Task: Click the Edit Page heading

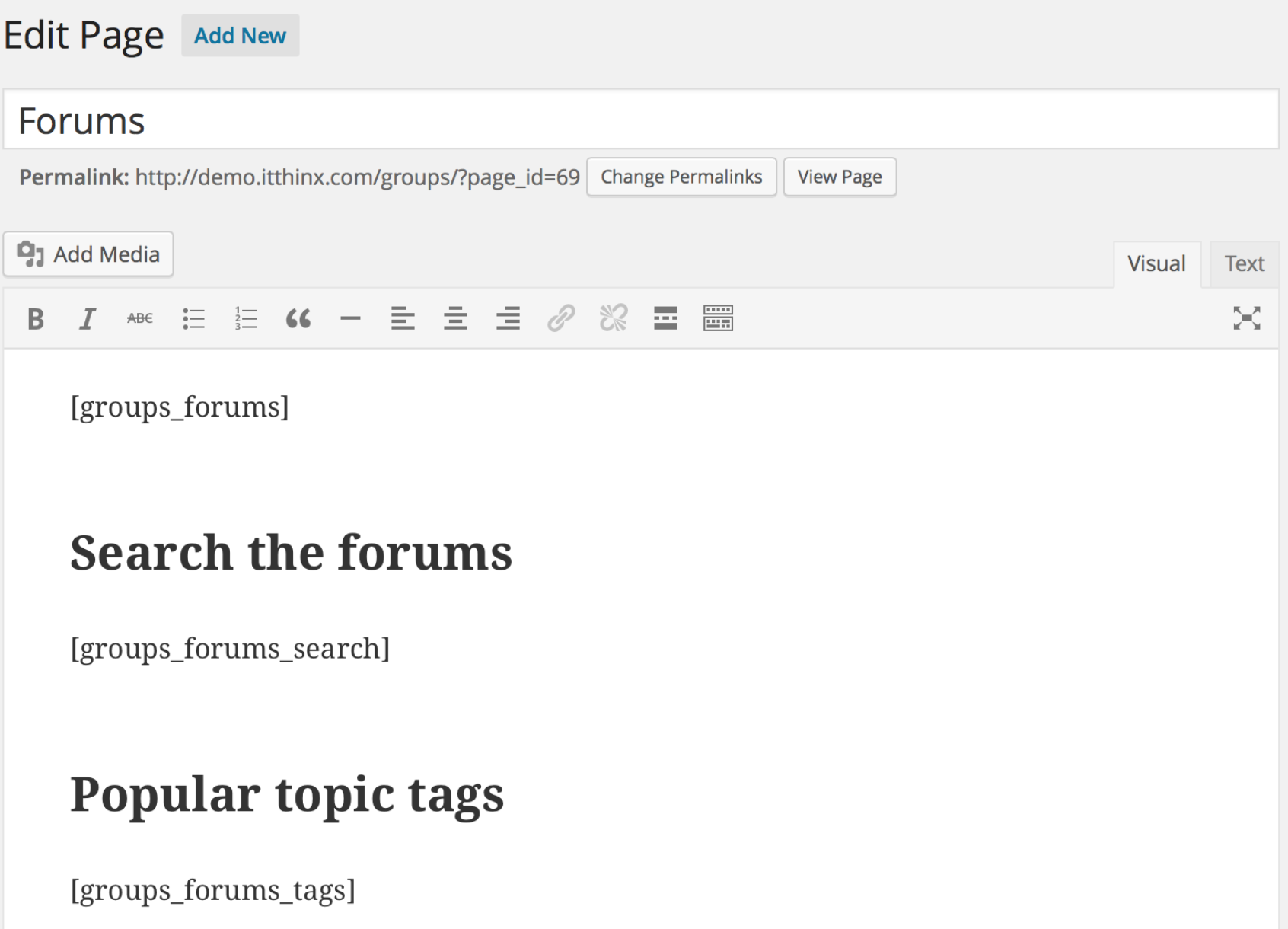Action: coord(84,36)
